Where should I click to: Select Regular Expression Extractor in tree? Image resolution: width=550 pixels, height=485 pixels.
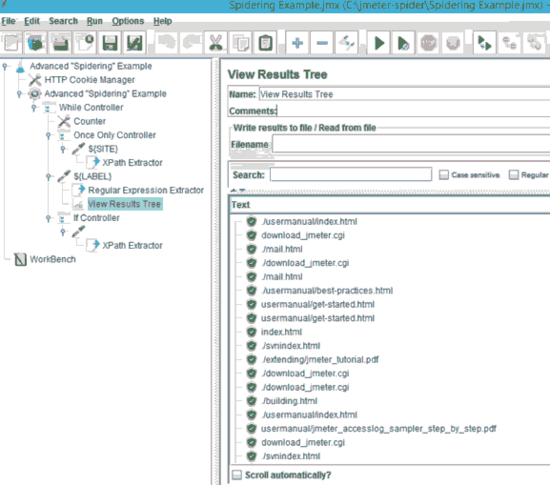(146, 190)
